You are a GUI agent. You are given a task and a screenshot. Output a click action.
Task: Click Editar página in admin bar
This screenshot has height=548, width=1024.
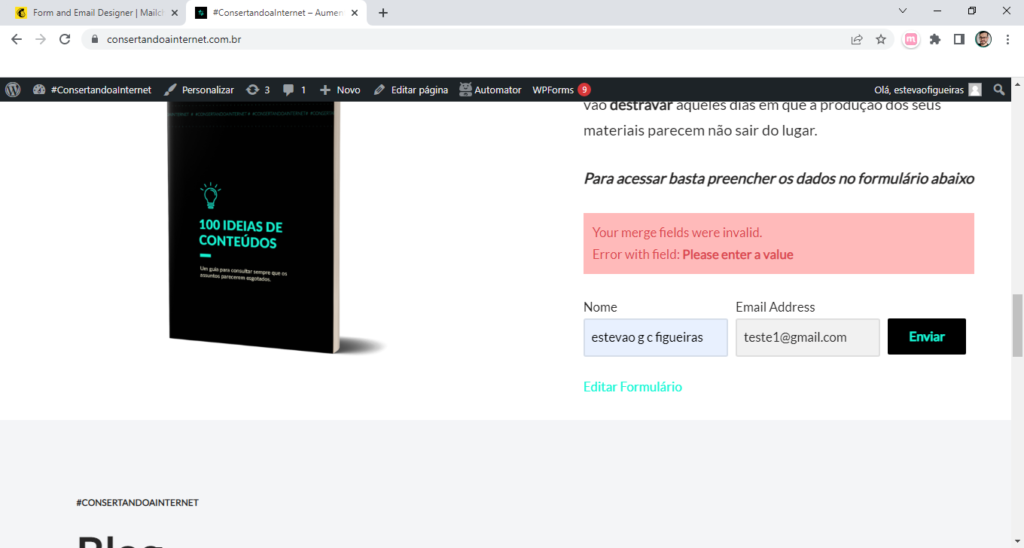tap(411, 89)
